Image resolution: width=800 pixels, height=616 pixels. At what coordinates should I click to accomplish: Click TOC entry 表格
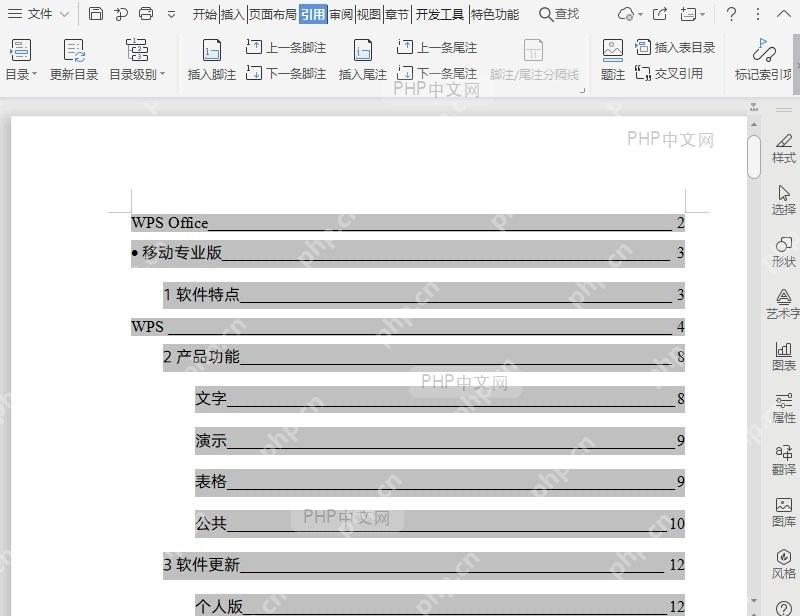[440, 482]
